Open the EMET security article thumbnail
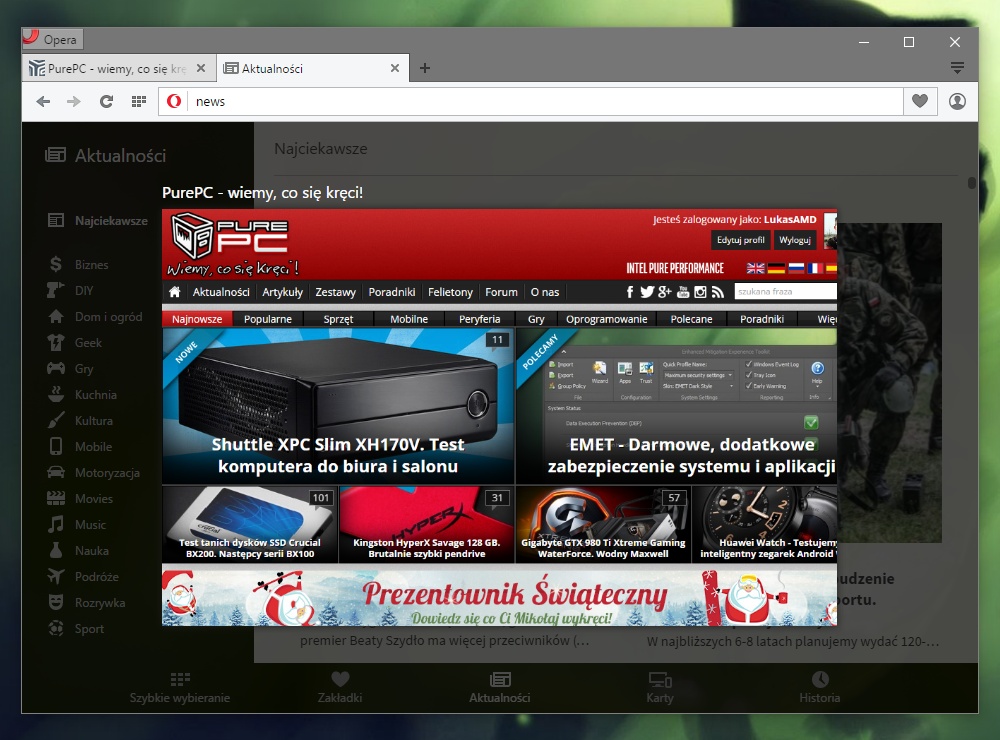The height and width of the screenshot is (740, 1000). coord(676,406)
